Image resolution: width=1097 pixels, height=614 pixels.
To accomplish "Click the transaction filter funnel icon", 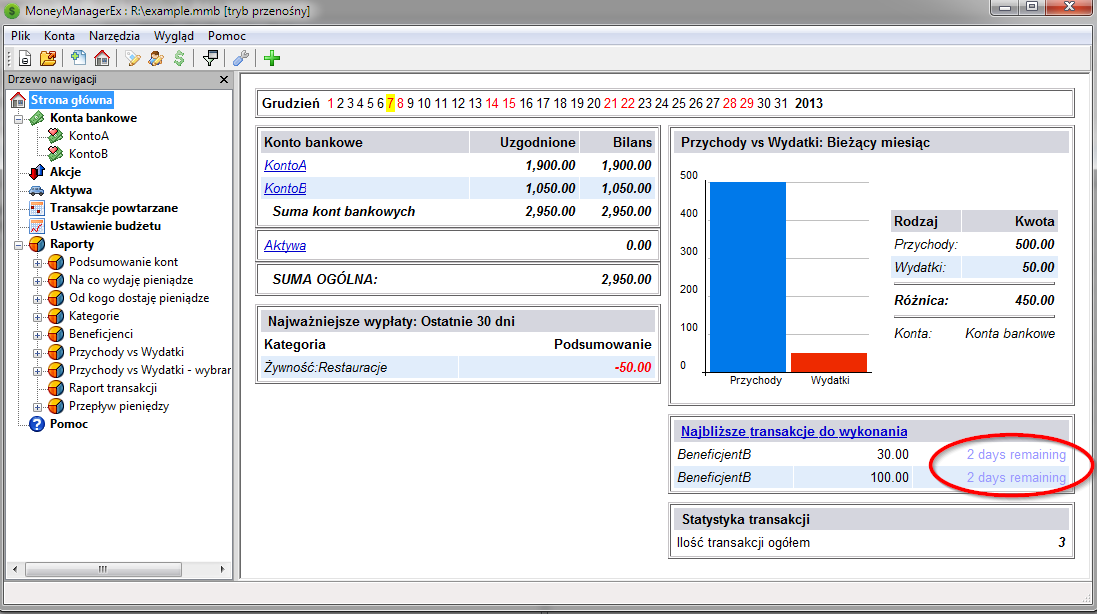I will (210, 58).
